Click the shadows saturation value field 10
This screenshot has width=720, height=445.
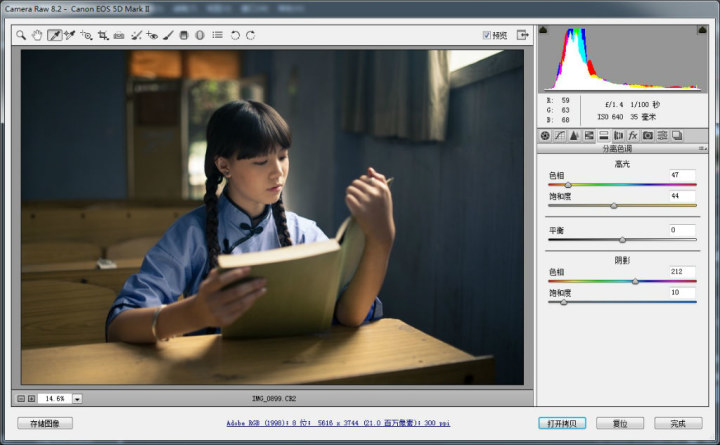[682, 293]
